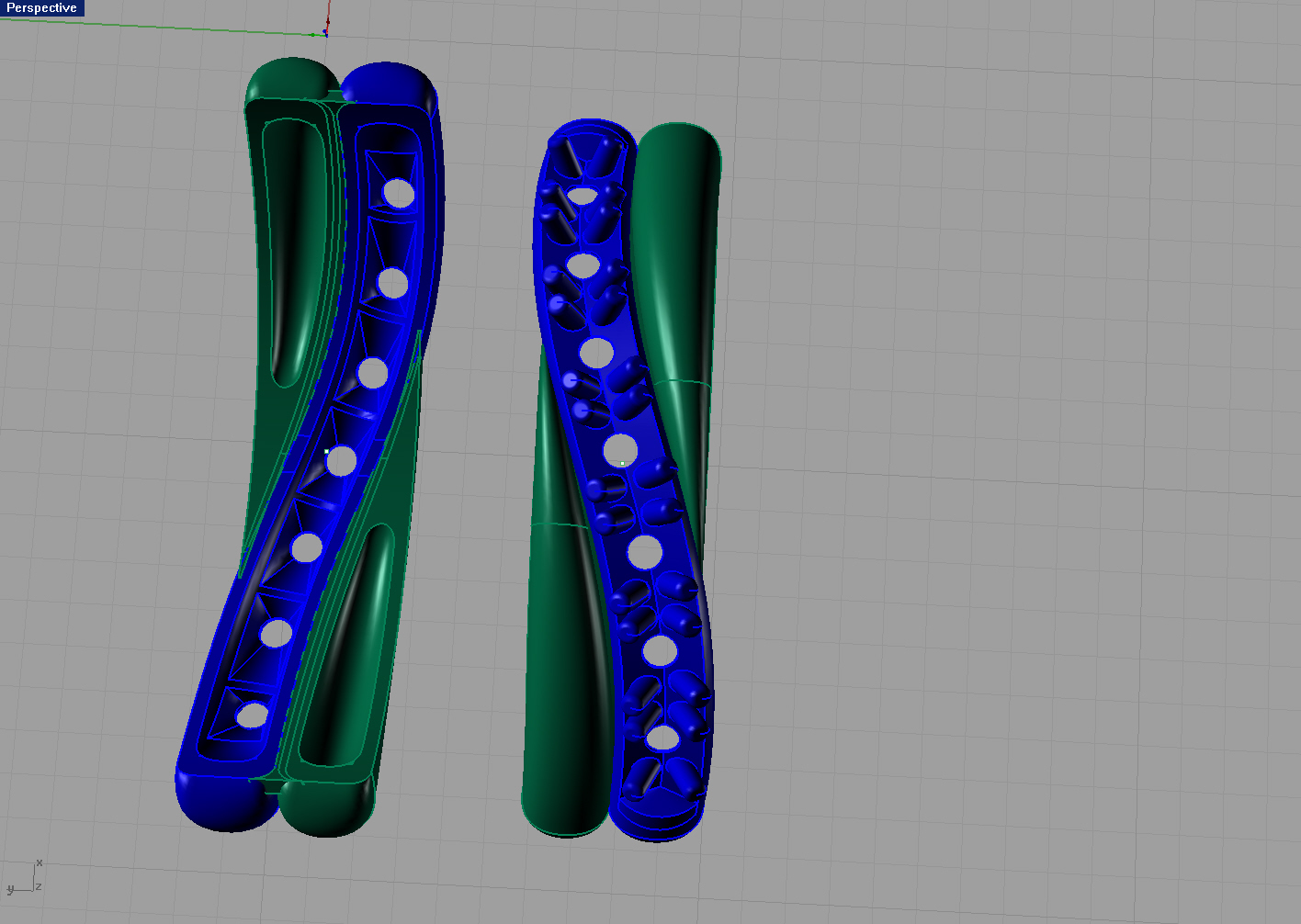
Task: Select the upper green cavity on left model
Action: point(294,248)
